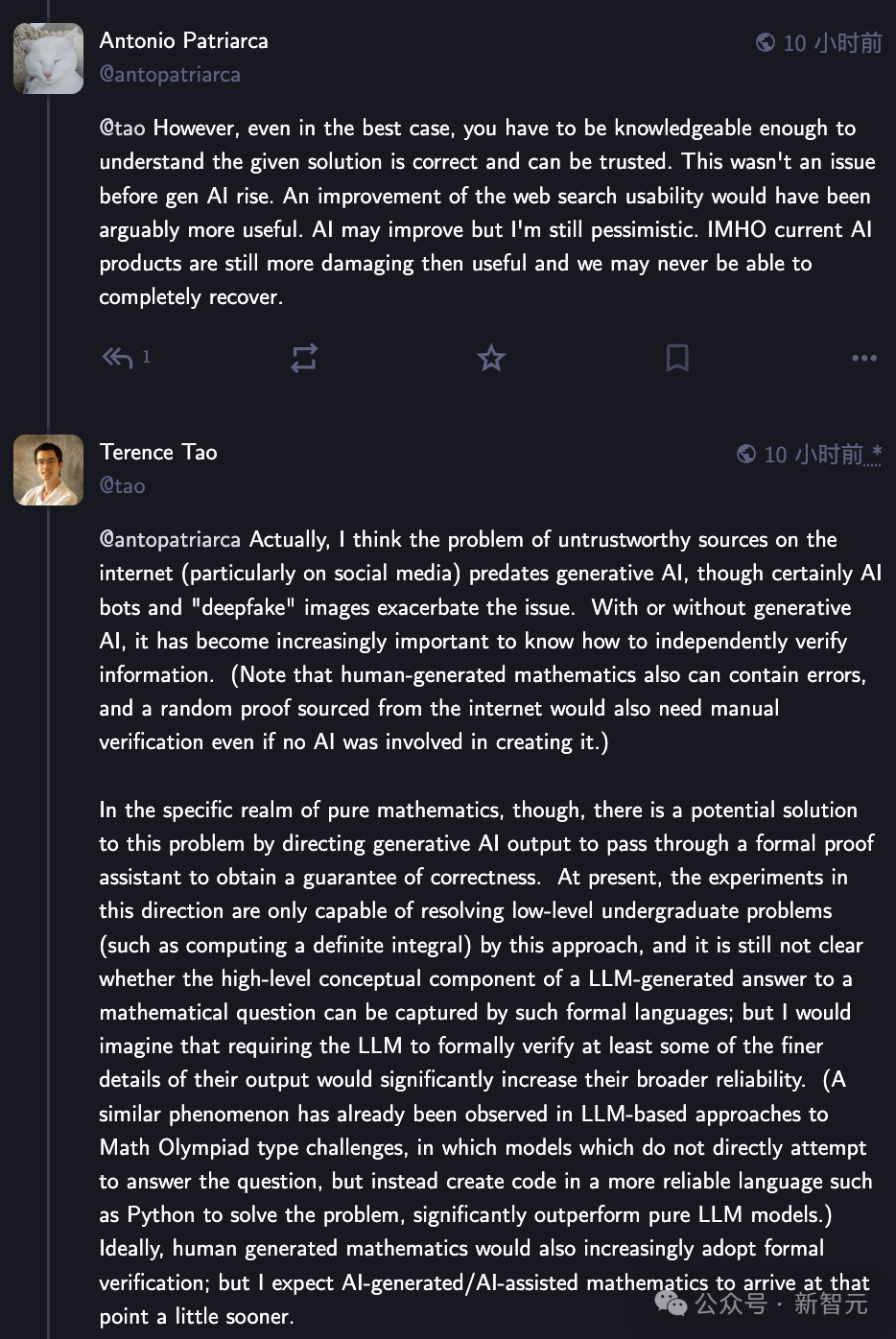Open Tao's post via its 10 小时前 timestamp
The height and width of the screenshot is (1339, 896).
(x=813, y=454)
